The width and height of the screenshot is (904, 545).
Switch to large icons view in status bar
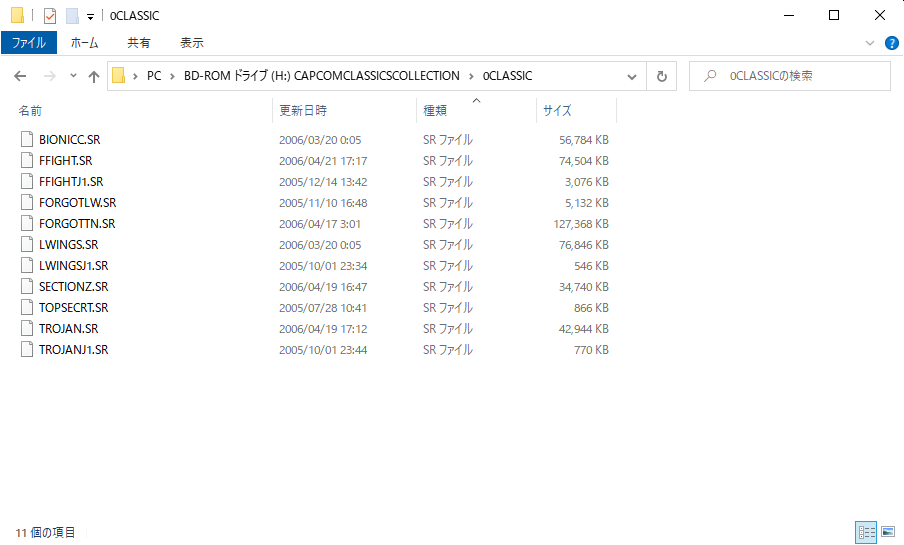888,532
